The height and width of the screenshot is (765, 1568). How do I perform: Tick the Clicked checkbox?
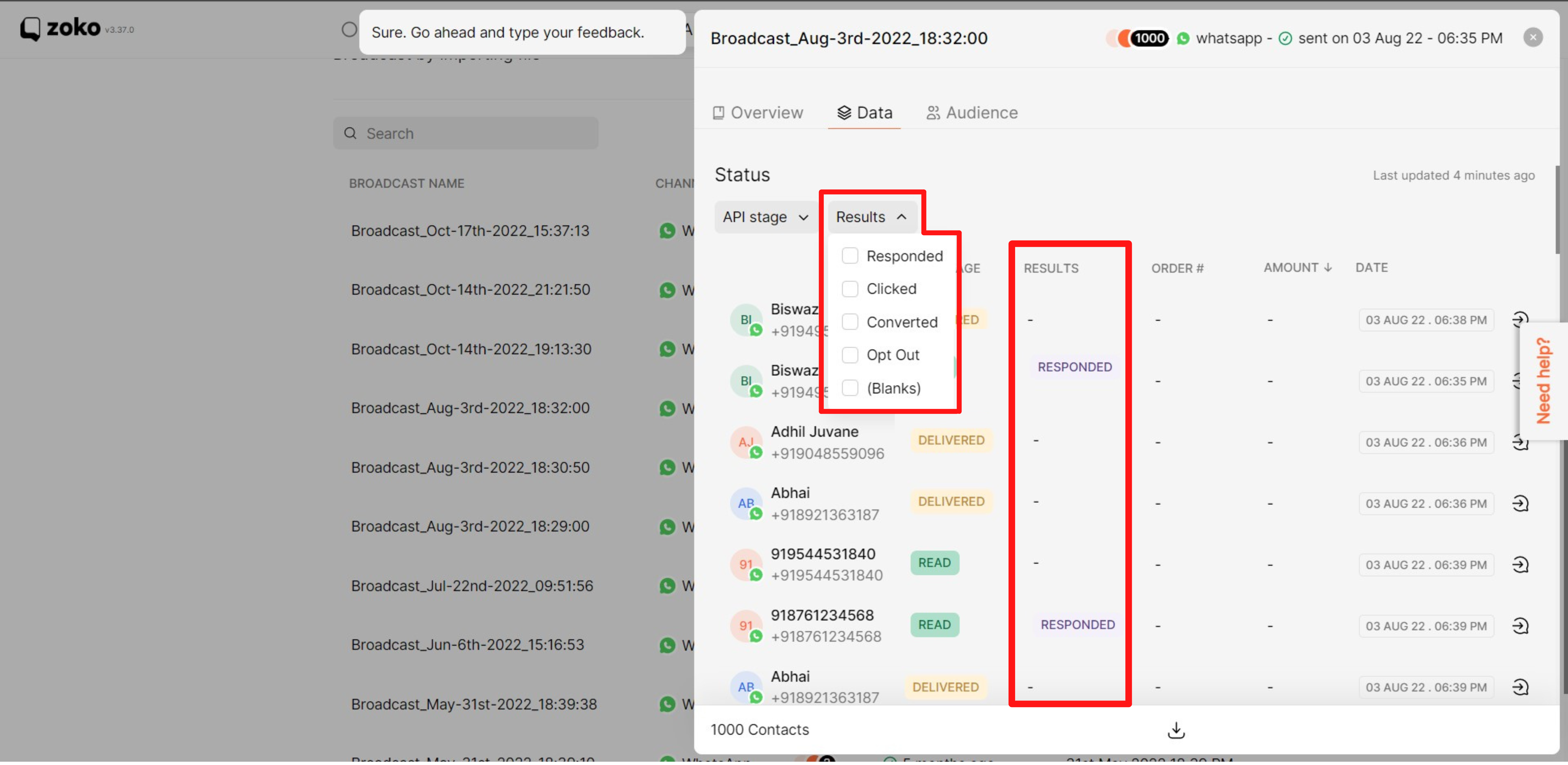[x=850, y=289]
